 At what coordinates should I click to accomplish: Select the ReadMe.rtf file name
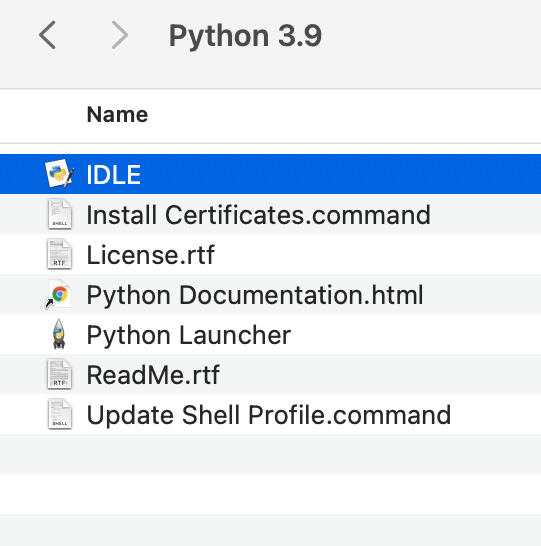153,375
